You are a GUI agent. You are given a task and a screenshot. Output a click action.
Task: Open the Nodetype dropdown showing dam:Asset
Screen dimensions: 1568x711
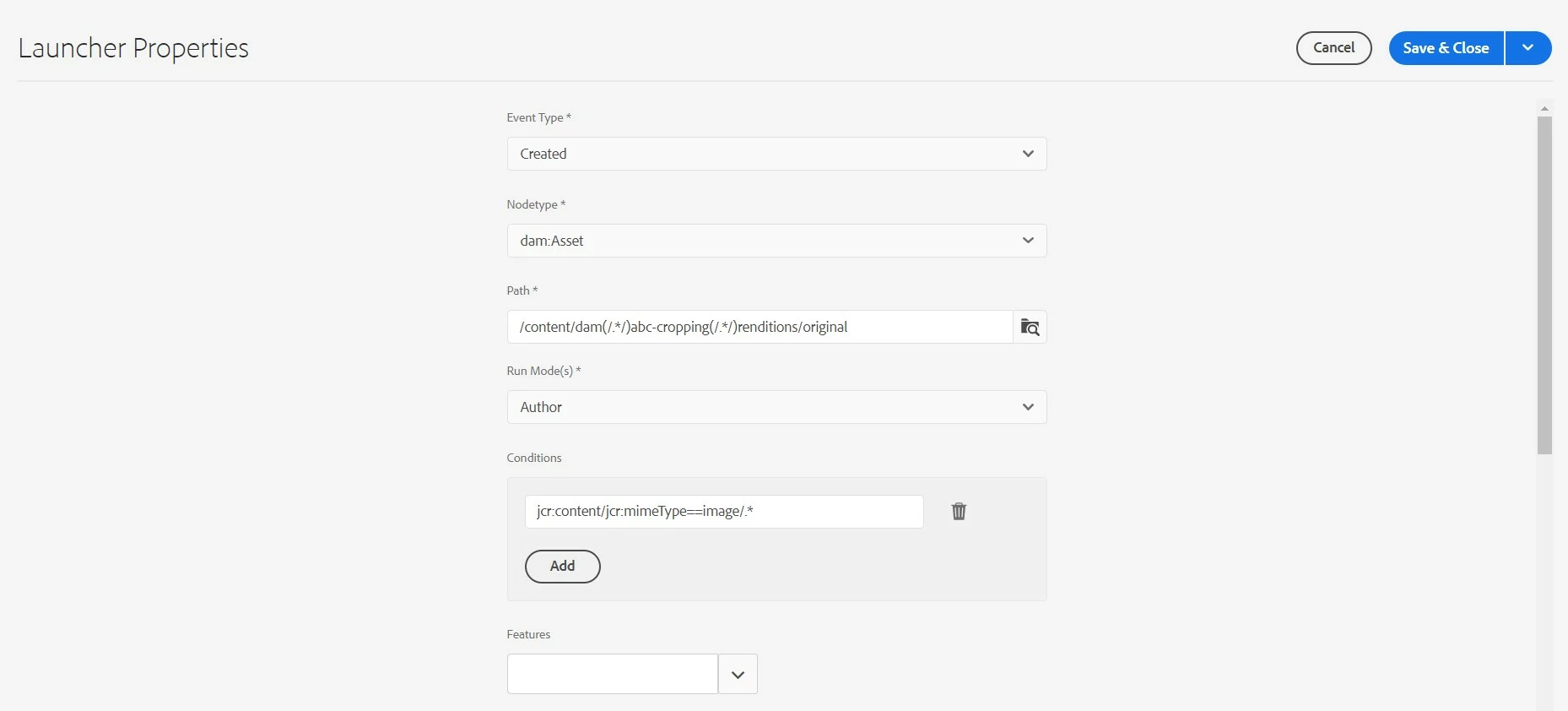(x=776, y=241)
